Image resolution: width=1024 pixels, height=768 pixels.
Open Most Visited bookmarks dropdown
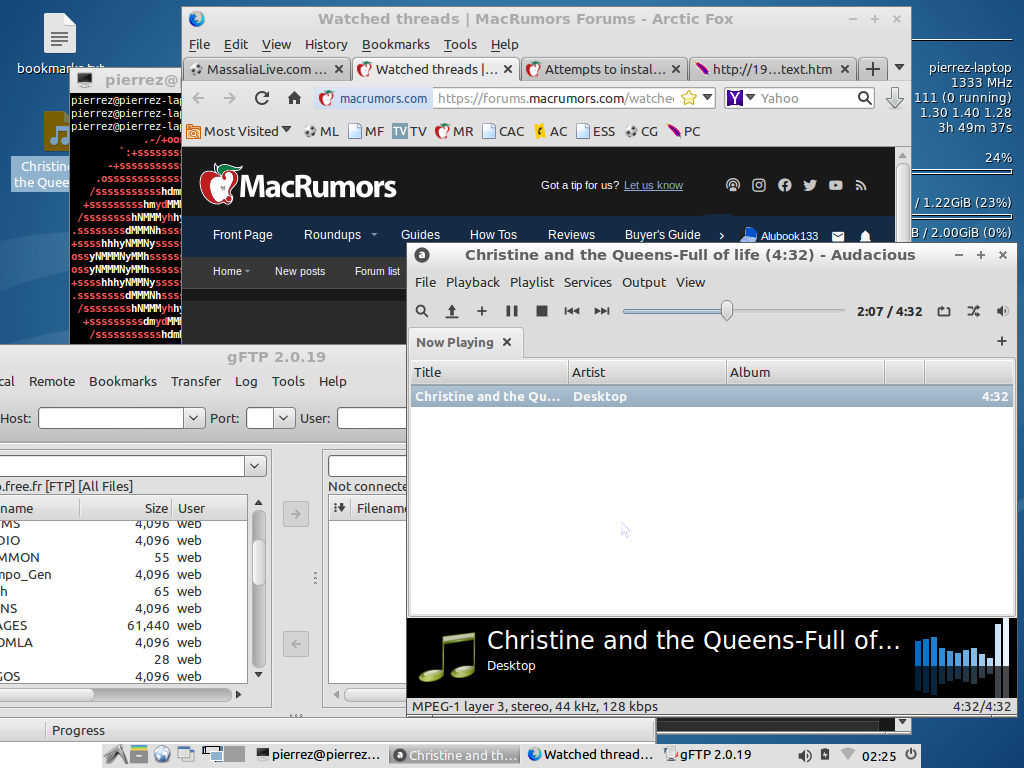point(239,131)
